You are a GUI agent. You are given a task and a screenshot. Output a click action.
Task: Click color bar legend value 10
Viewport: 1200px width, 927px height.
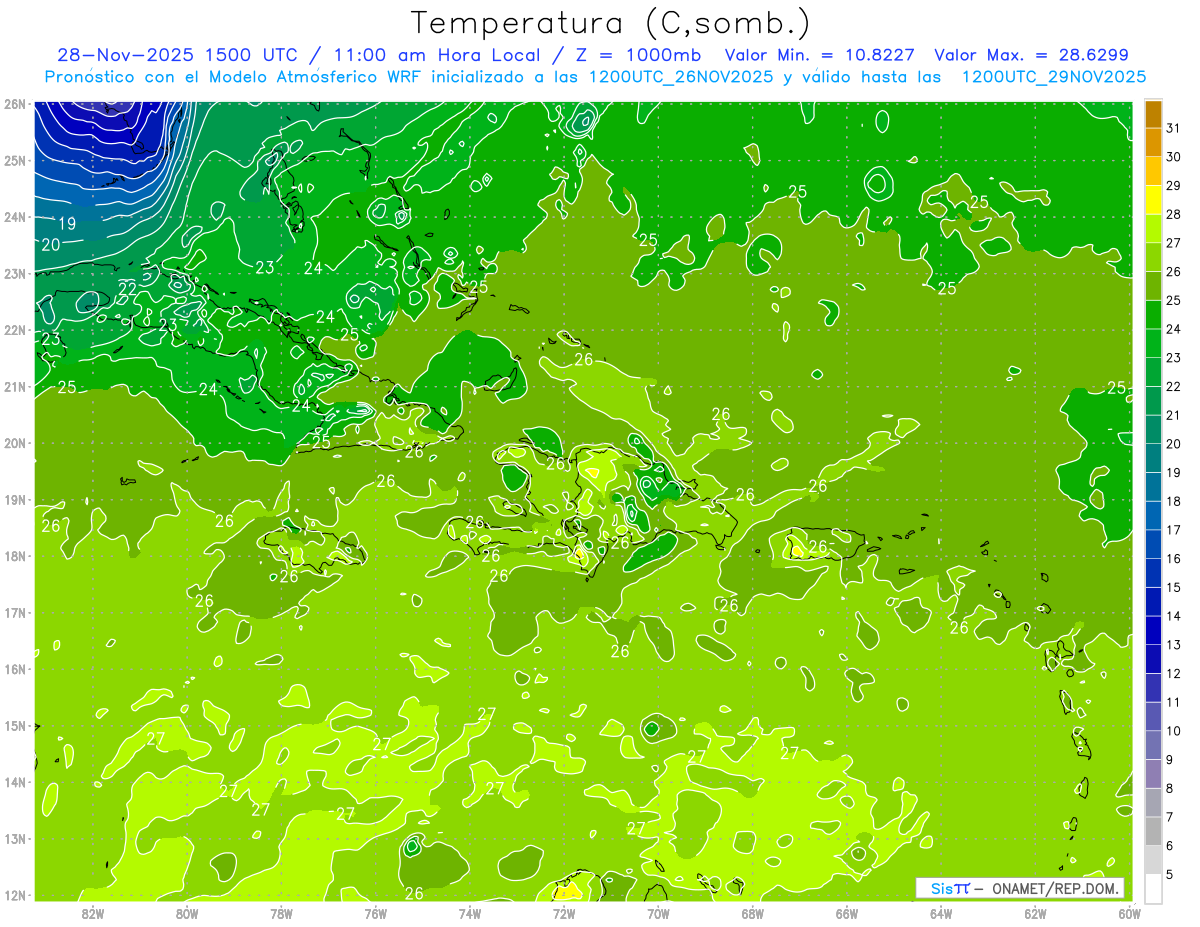[1174, 731]
